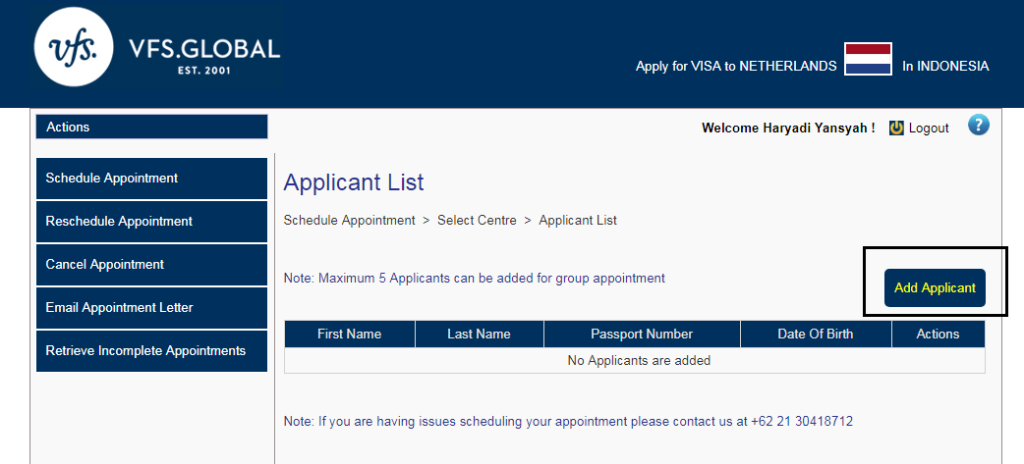Select Reschedule Appointment from Actions menu

pos(152,222)
